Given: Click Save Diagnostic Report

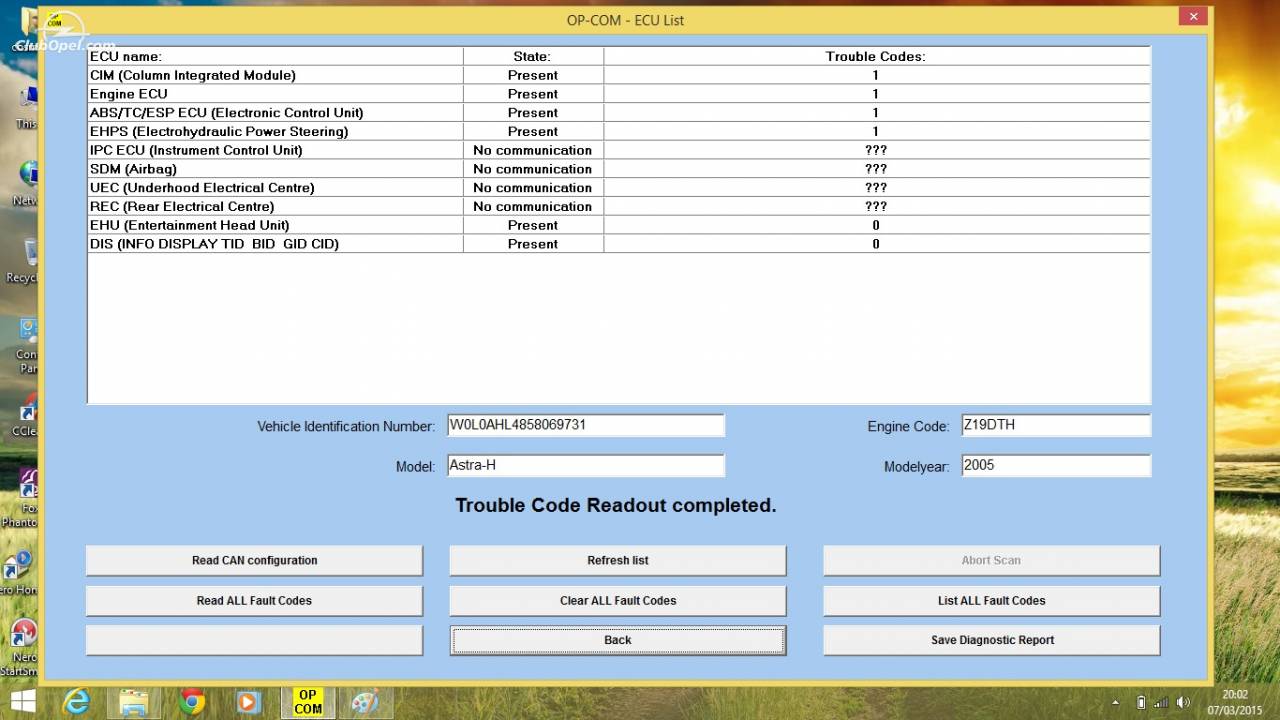Looking at the screenshot, I should point(991,640).
